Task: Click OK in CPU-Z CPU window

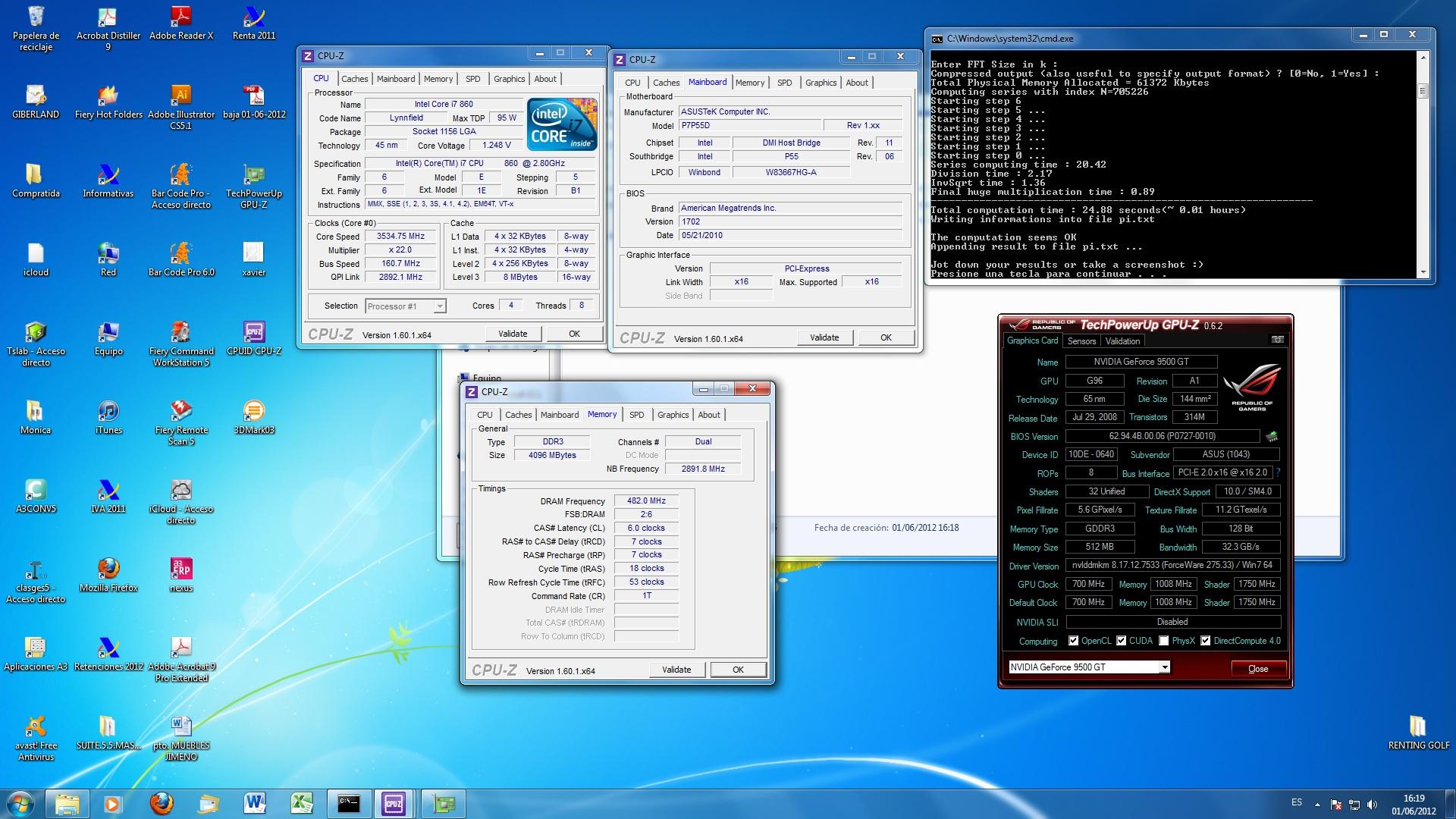Action: click(574, 334)
